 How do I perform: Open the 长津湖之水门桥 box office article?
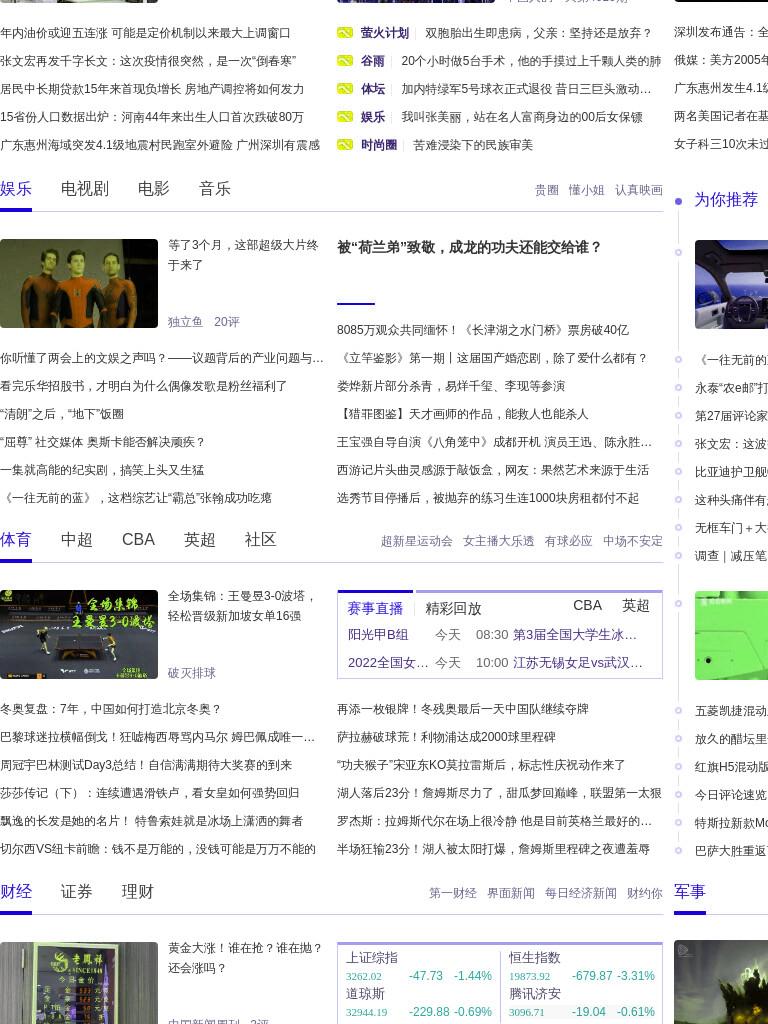483,330
